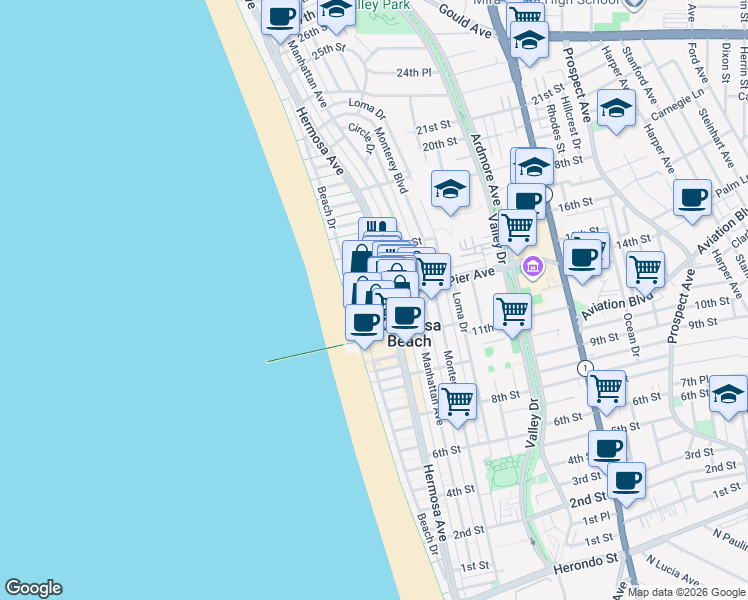Click the 'Rhodes St' street label

(555, 129)
